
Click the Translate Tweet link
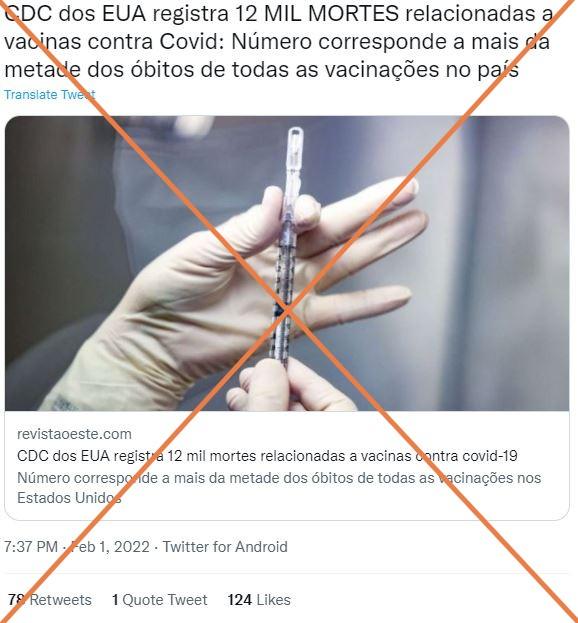(x=50, y=95)
